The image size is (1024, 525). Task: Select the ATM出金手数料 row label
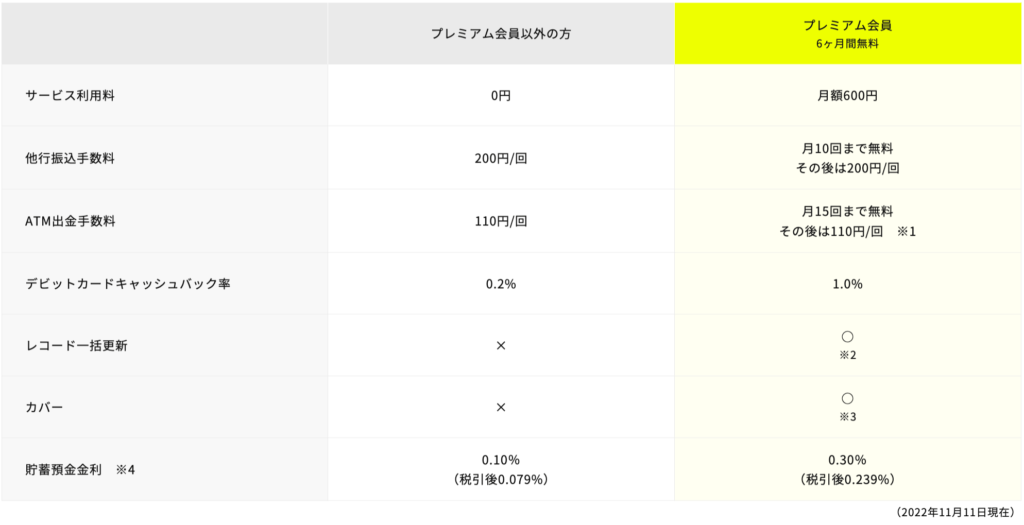tap(70, 221)
